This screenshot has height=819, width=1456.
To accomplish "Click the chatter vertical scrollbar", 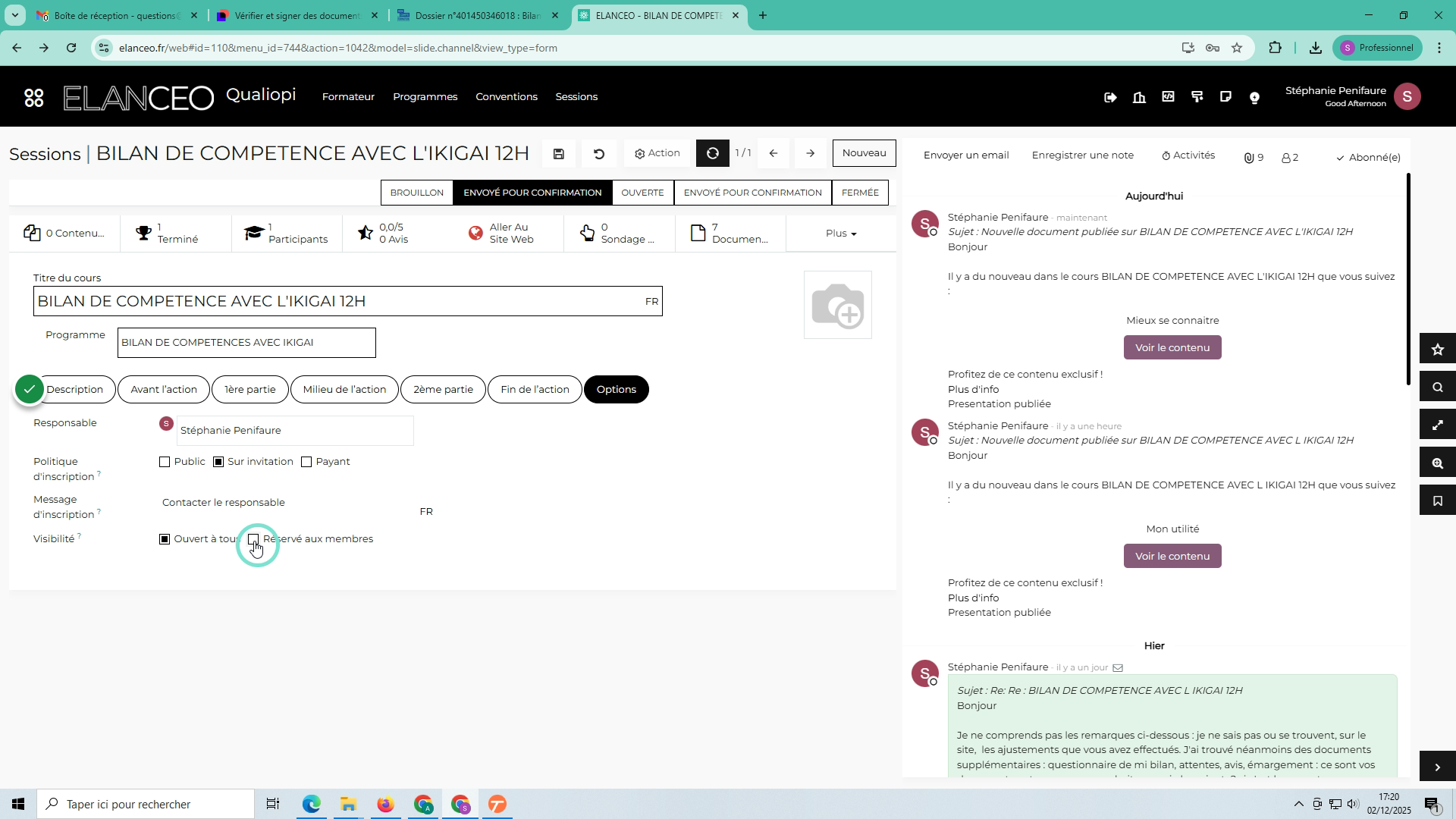I will click(x=1408, y=279).
